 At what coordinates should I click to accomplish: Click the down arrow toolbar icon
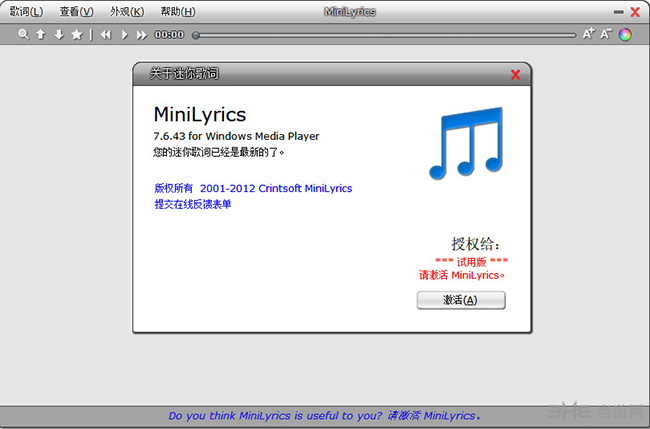click(59, 34)
